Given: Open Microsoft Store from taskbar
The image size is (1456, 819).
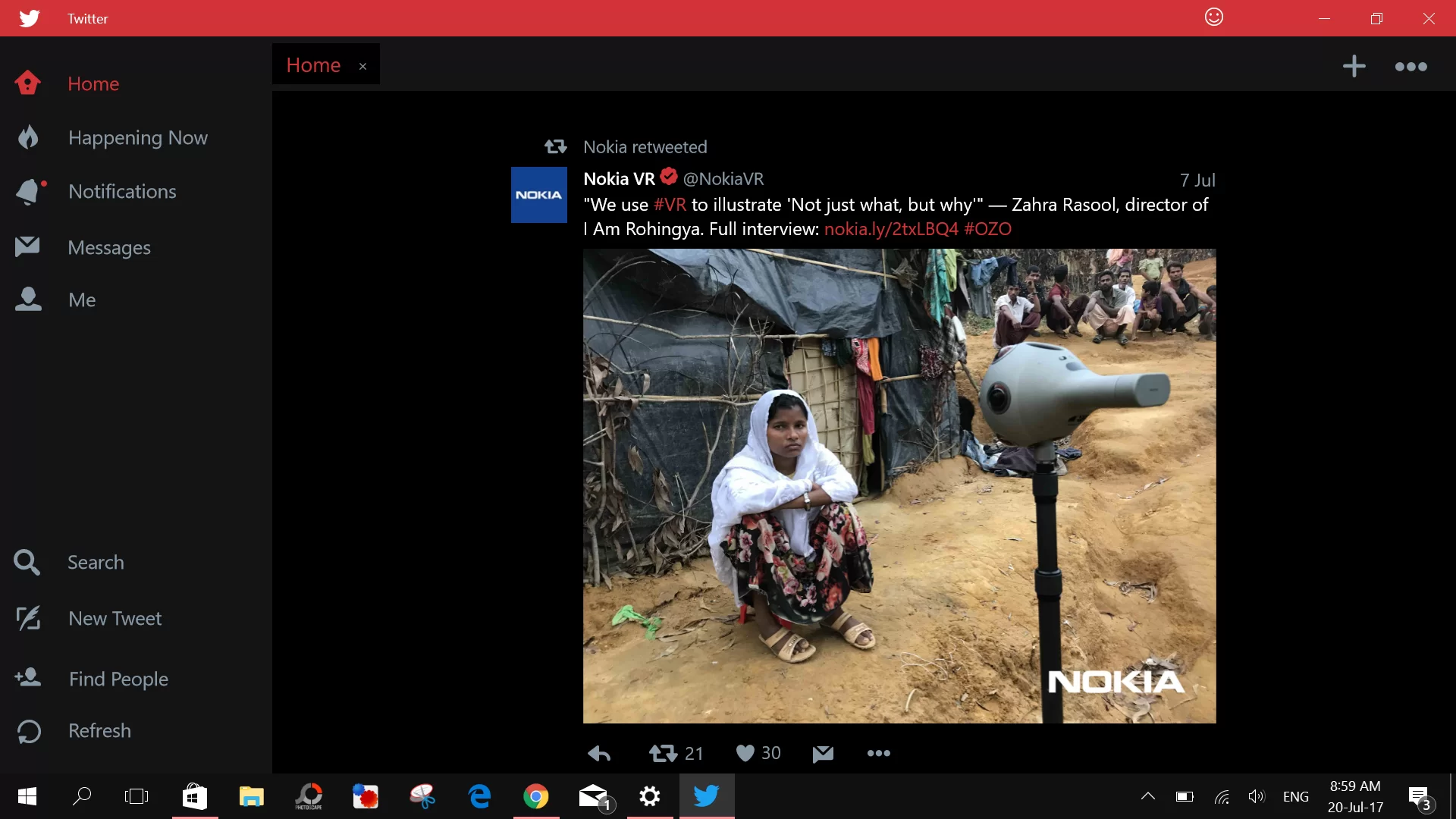Looking at the screenshot, I should (195, 796).
